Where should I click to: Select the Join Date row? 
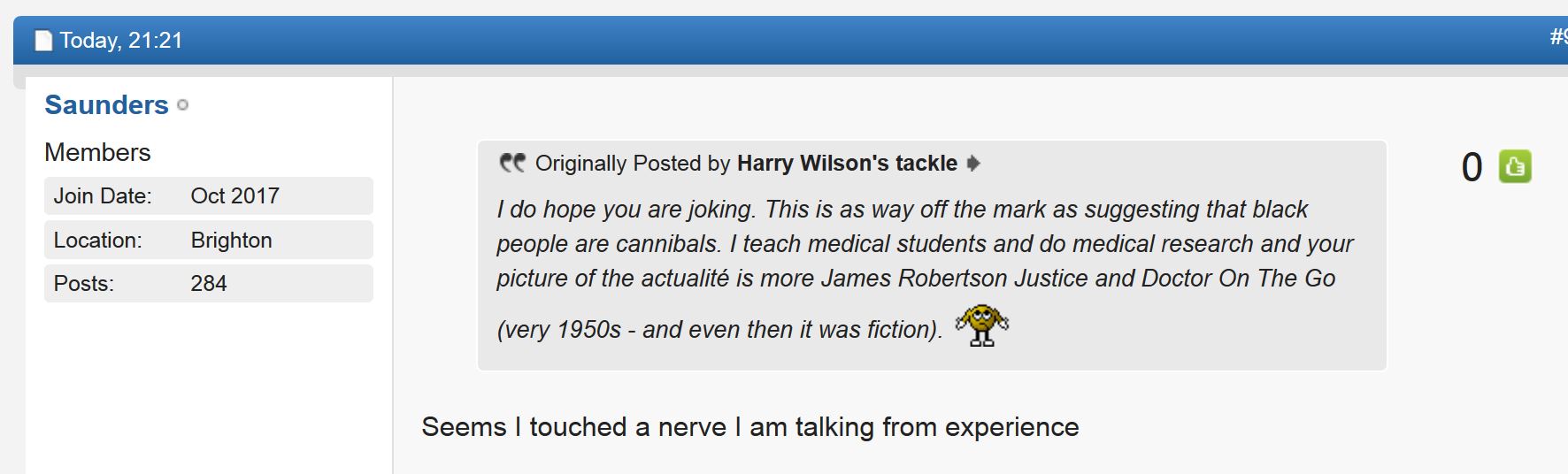click(x=209, y=195)
